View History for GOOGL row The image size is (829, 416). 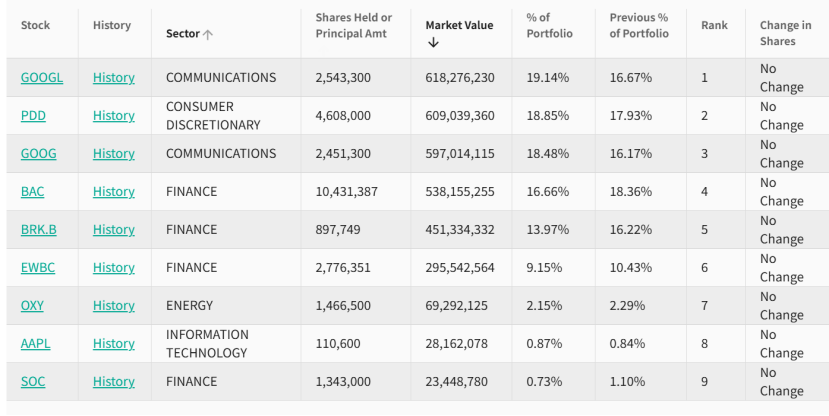click(x=113, y=77)
